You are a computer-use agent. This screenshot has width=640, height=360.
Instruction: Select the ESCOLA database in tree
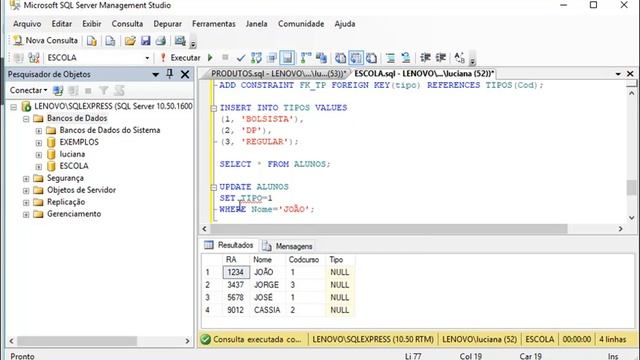coord(73,166)
